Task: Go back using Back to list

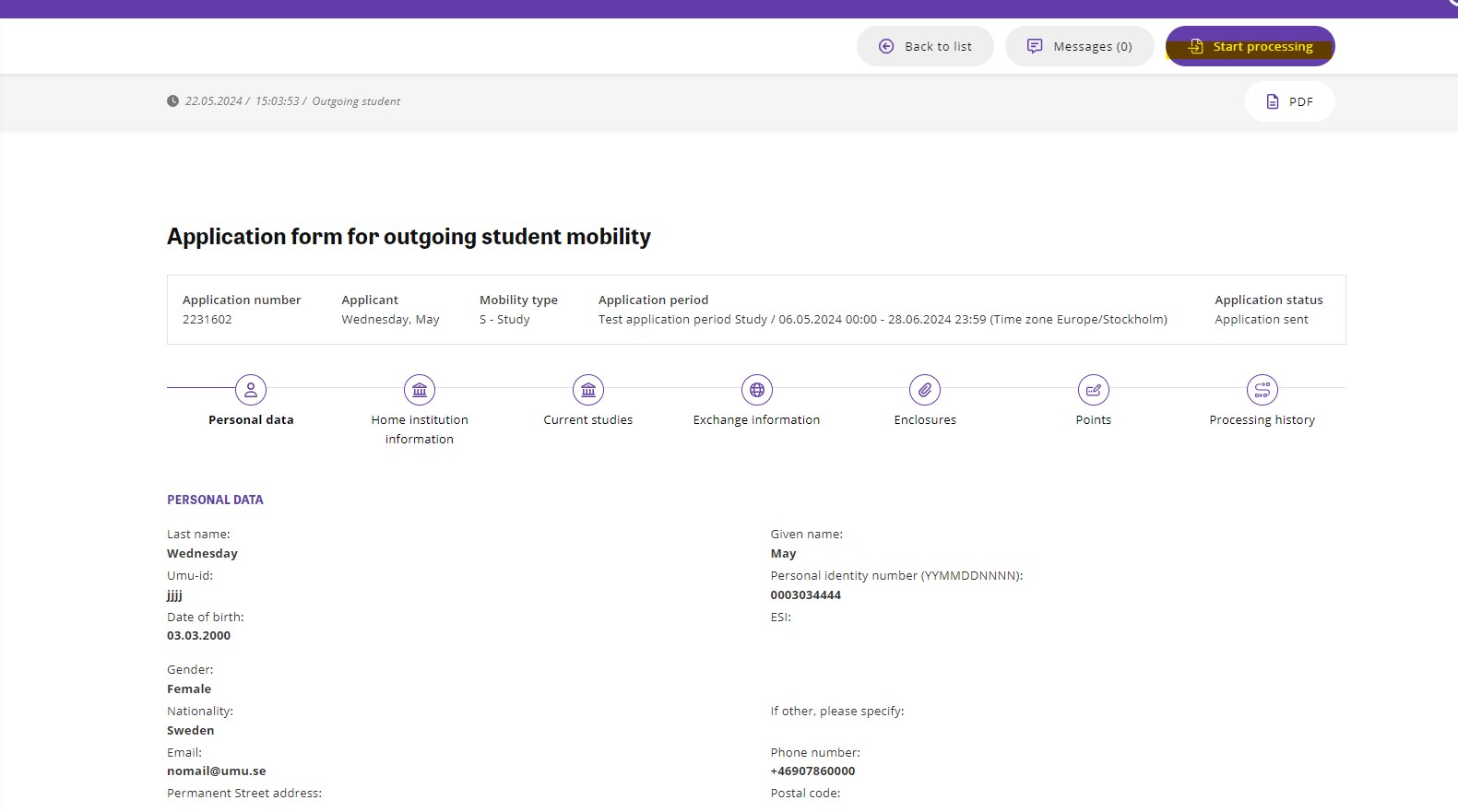Action: coord(925,46)
